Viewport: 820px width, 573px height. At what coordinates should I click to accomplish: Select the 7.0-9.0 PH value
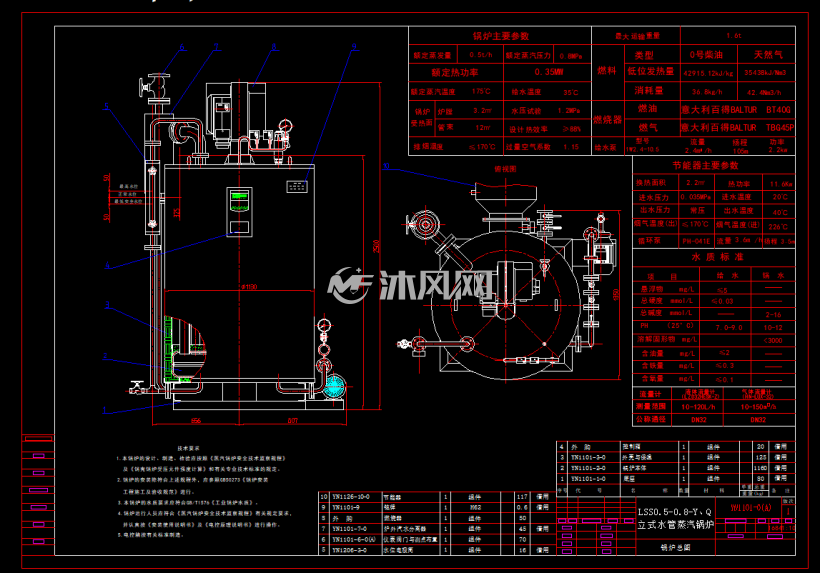(729, 328)
